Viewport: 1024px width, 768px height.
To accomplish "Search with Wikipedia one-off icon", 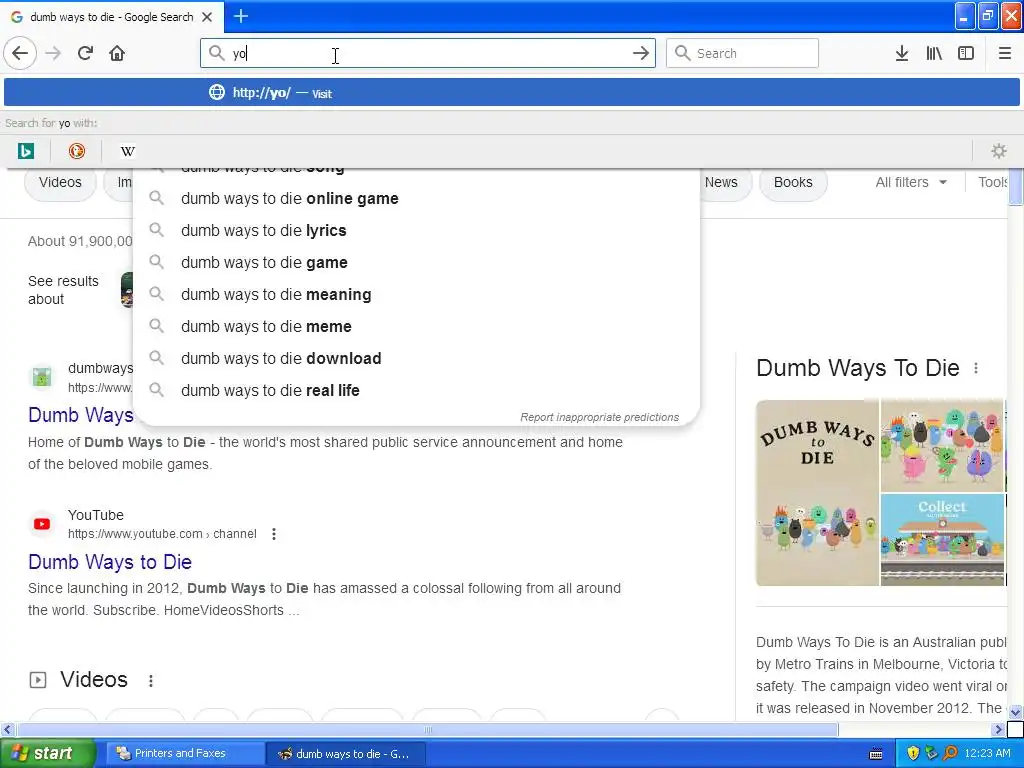I will [x=127, y=152].
